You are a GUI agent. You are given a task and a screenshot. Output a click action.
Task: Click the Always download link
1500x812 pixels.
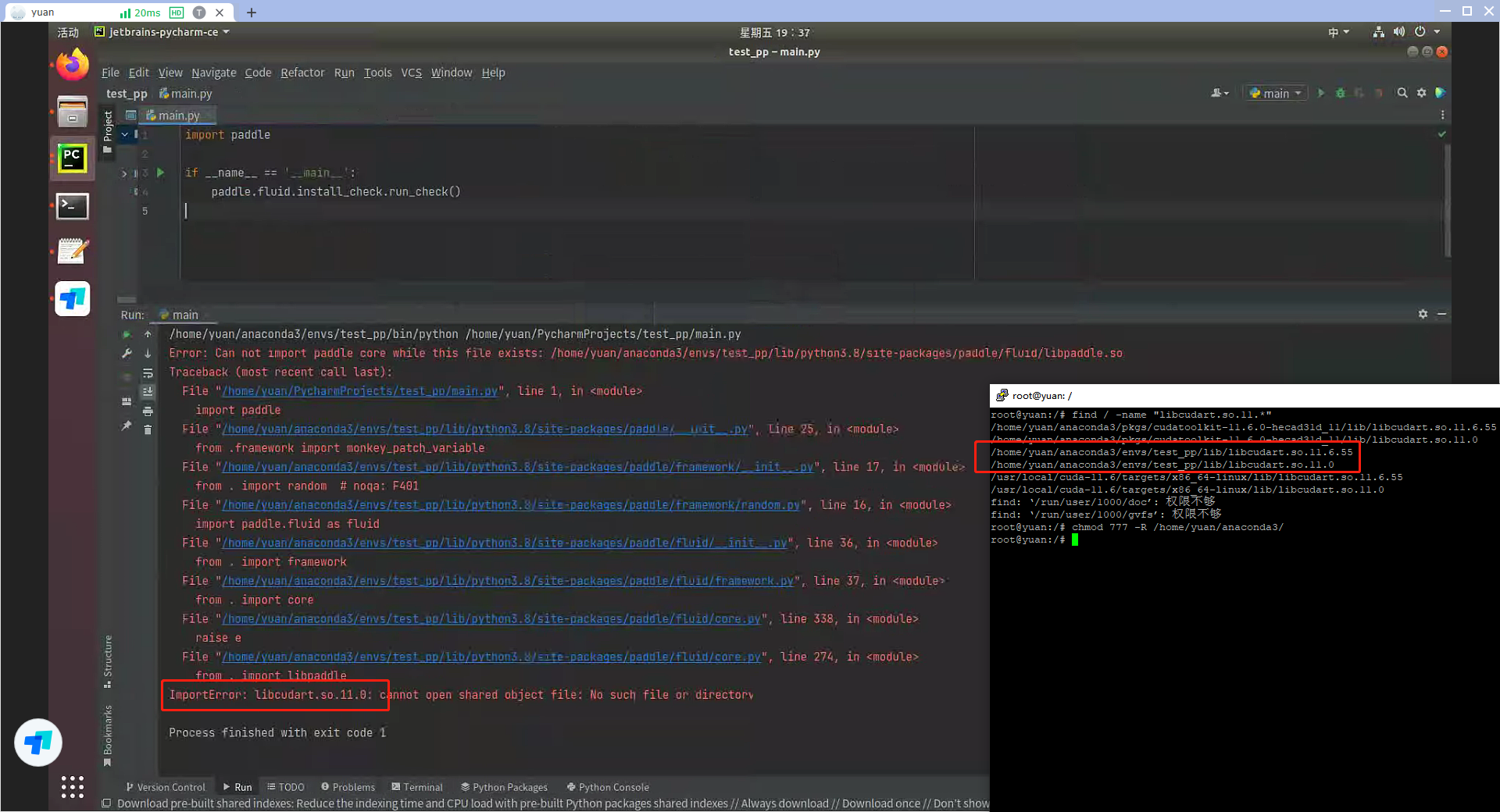point(784,803)
